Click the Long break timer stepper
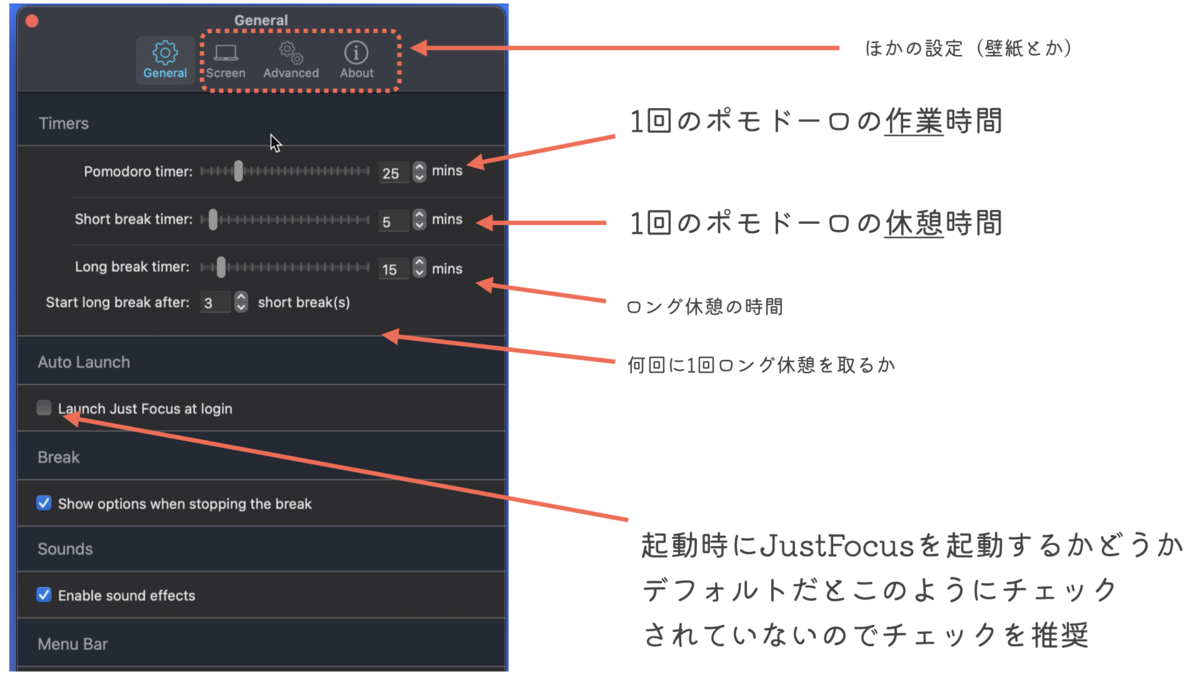The image size is (1200, 675). pyautogui.click(x=419, y=268)
